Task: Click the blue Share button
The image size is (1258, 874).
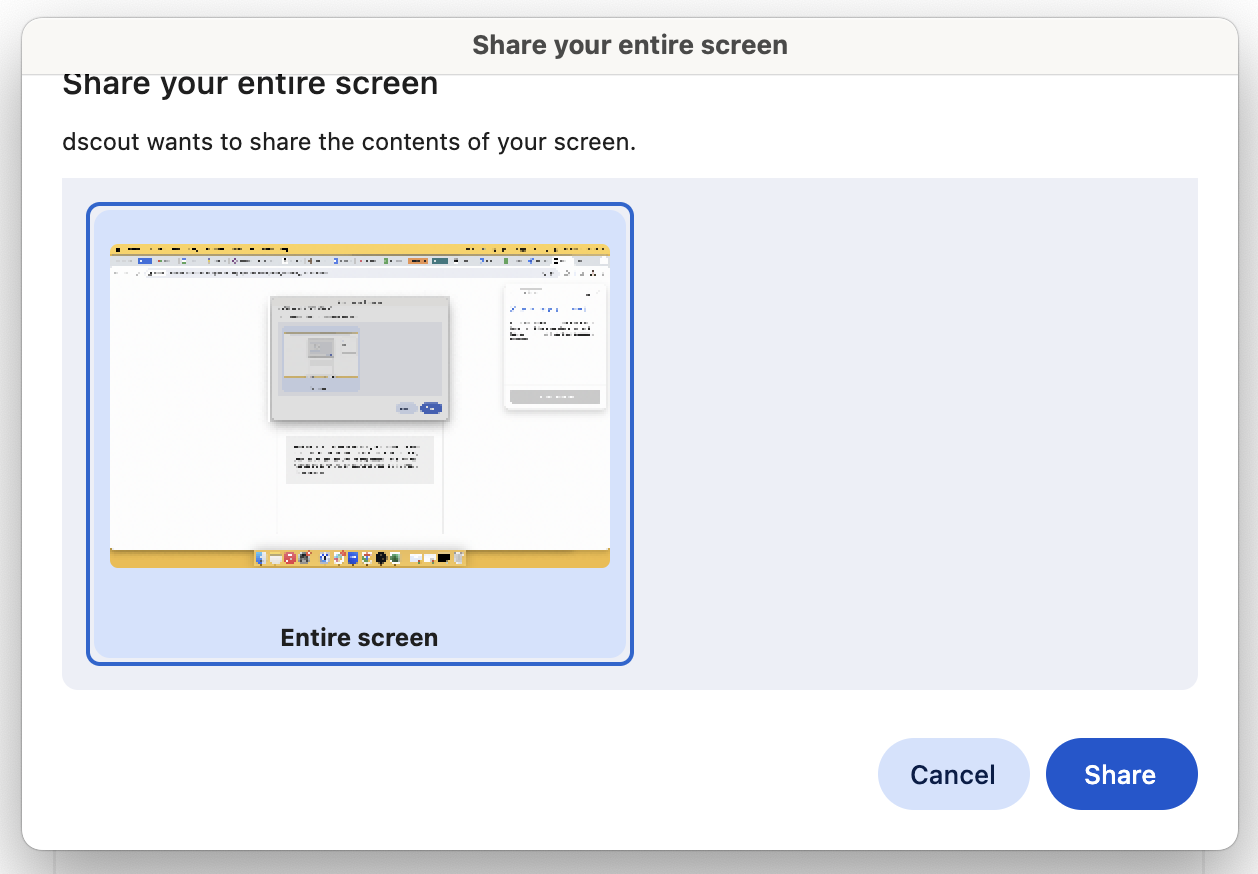Action: coord(1121,773)
